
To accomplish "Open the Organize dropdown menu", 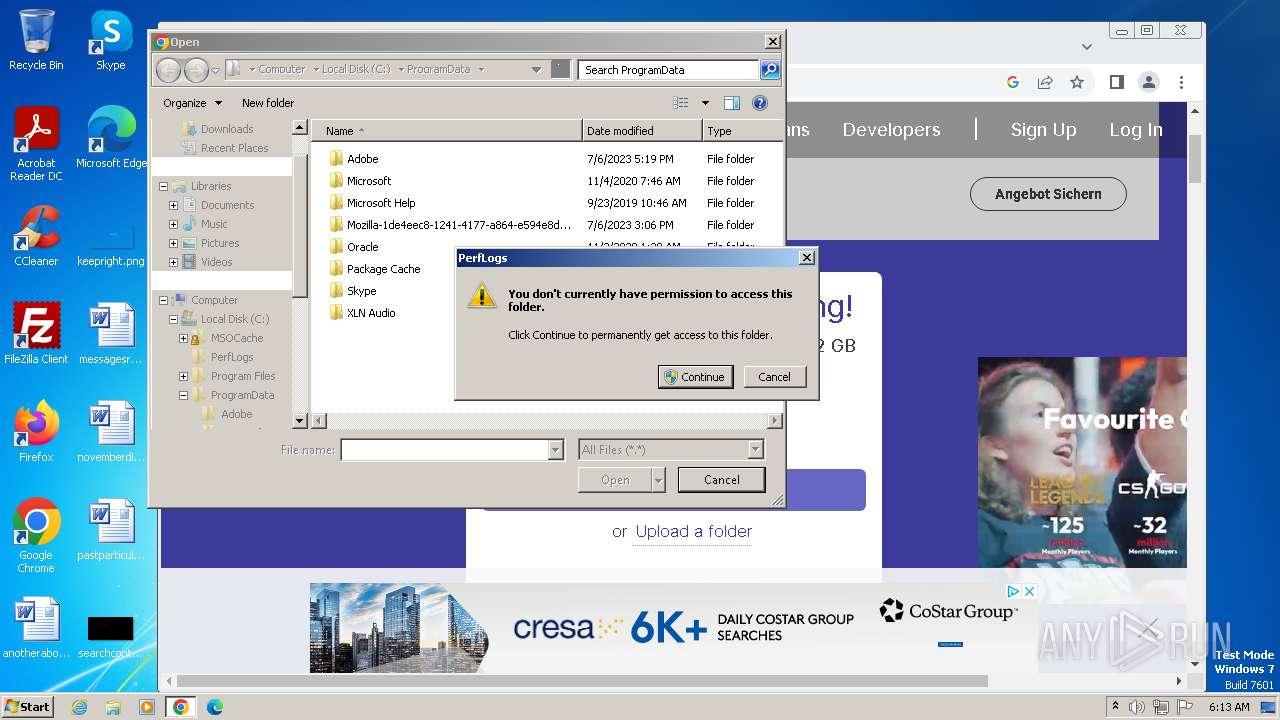I will point(192,103).
